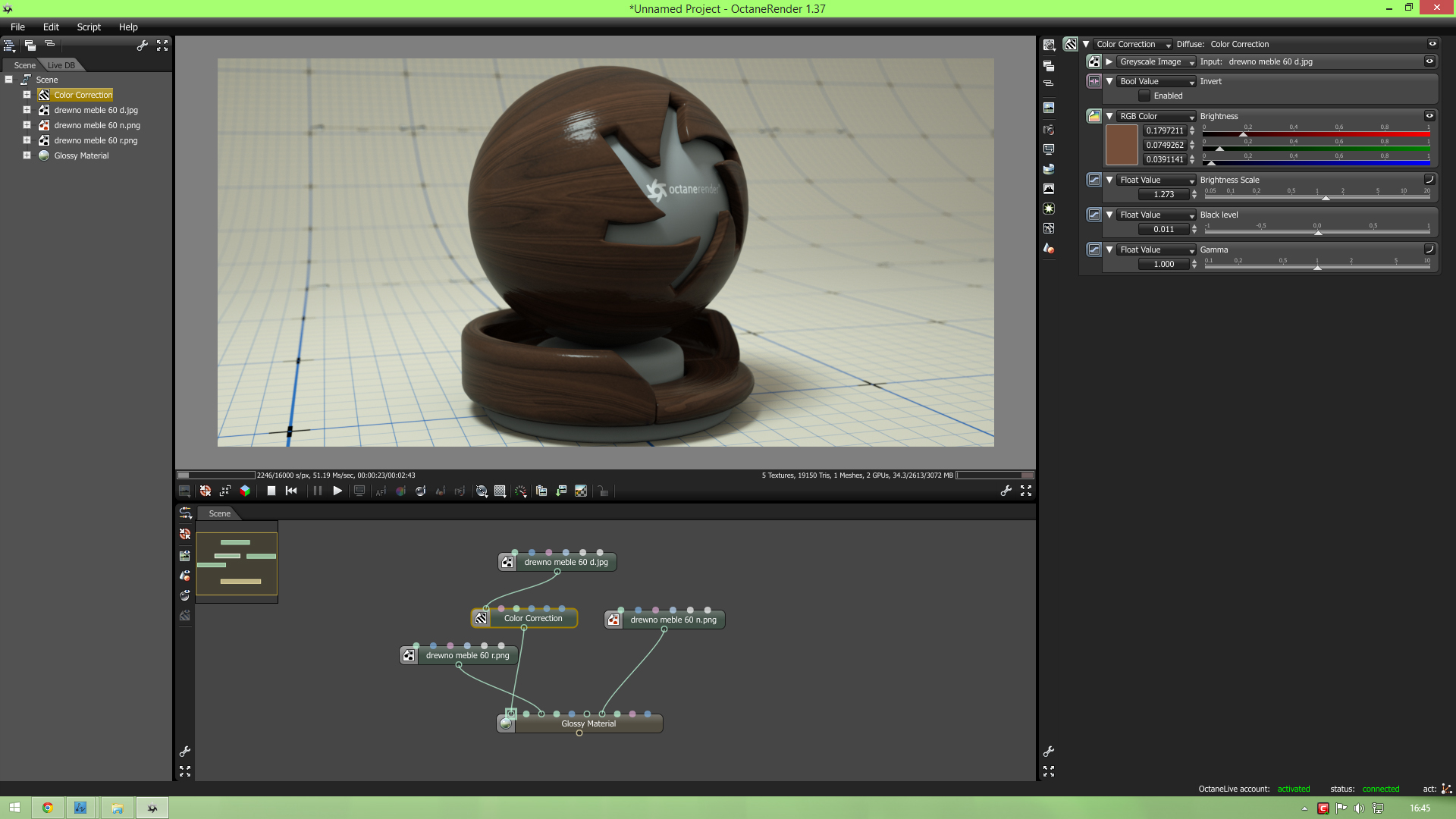Expand the Glossy Material tree item
This screenshot has width=1456, height=819.
[27, 155]
